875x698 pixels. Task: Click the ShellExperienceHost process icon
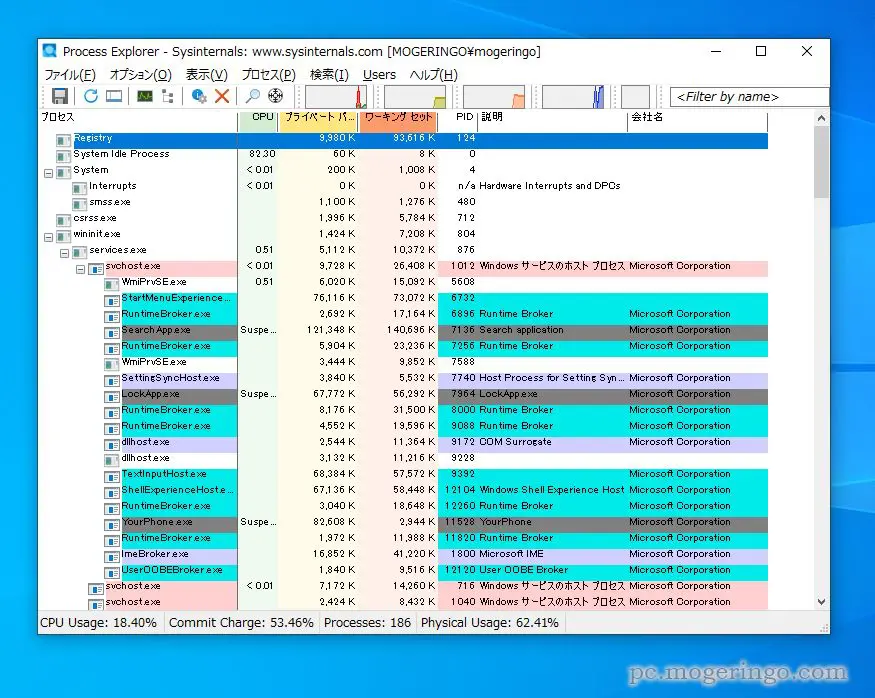(112, 492)
